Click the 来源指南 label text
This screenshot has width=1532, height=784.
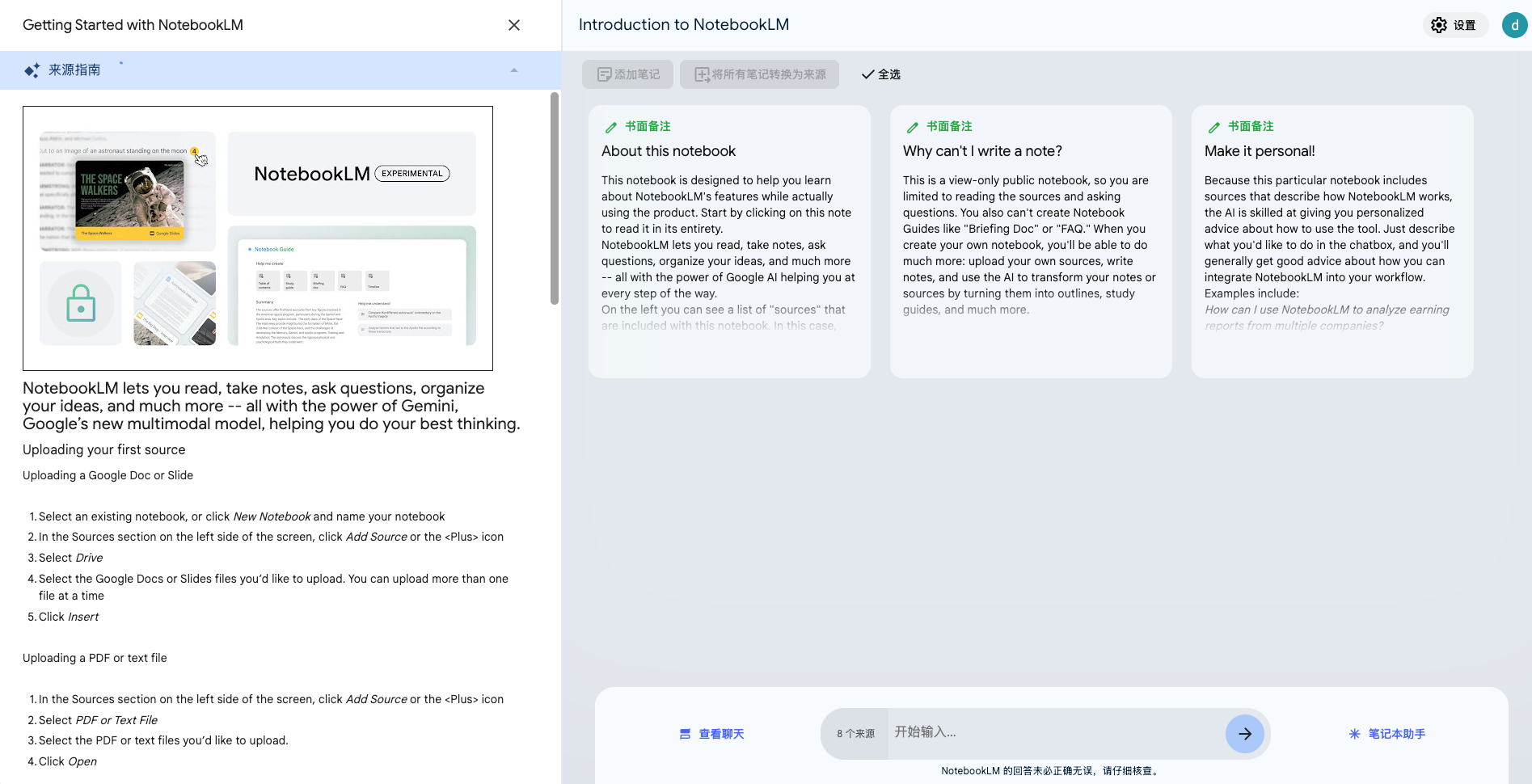pos(74,70)
